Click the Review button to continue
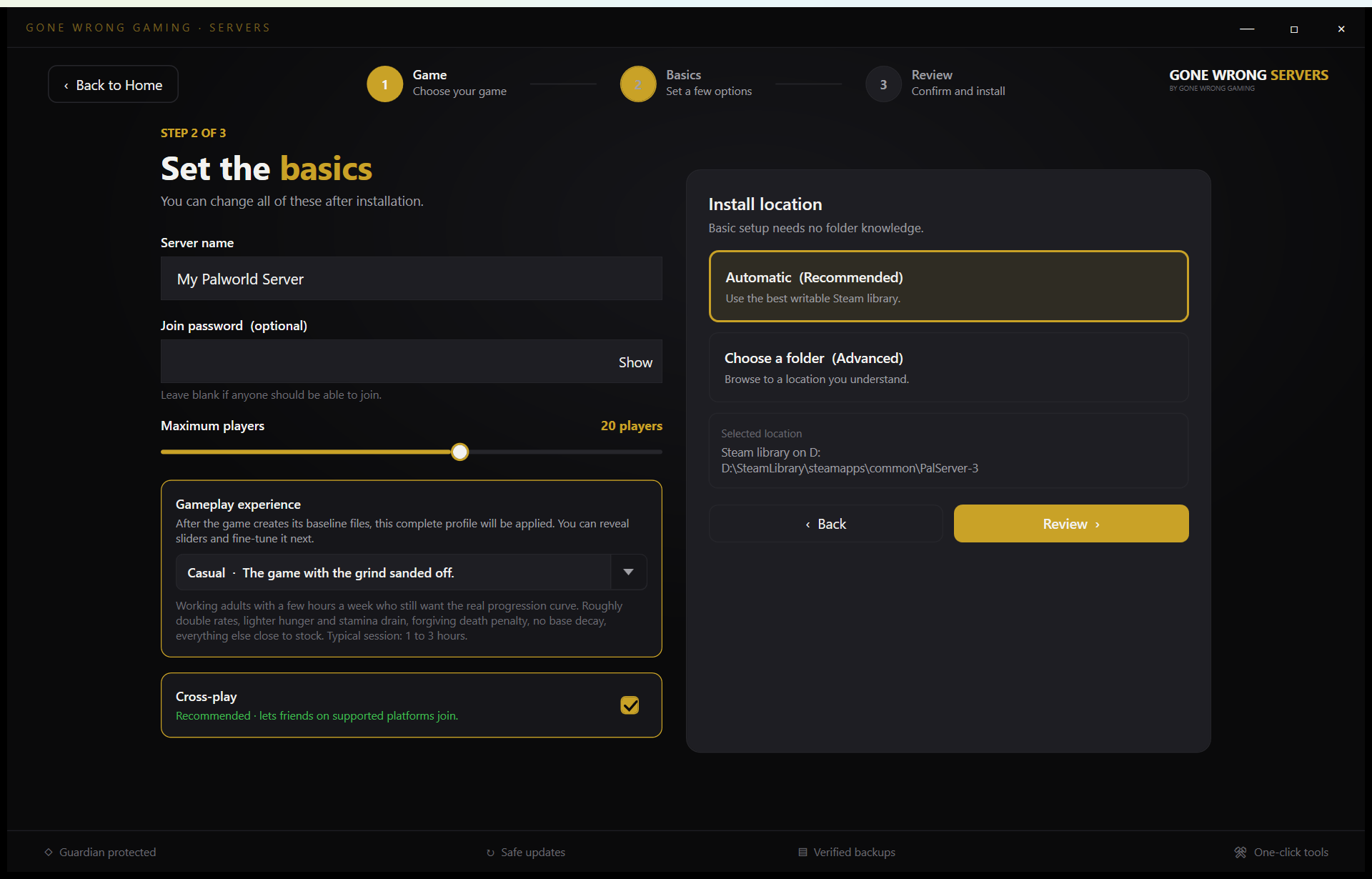This screenshot has width=1372, height=879. pyautogui.click(x=1070, y=524)
